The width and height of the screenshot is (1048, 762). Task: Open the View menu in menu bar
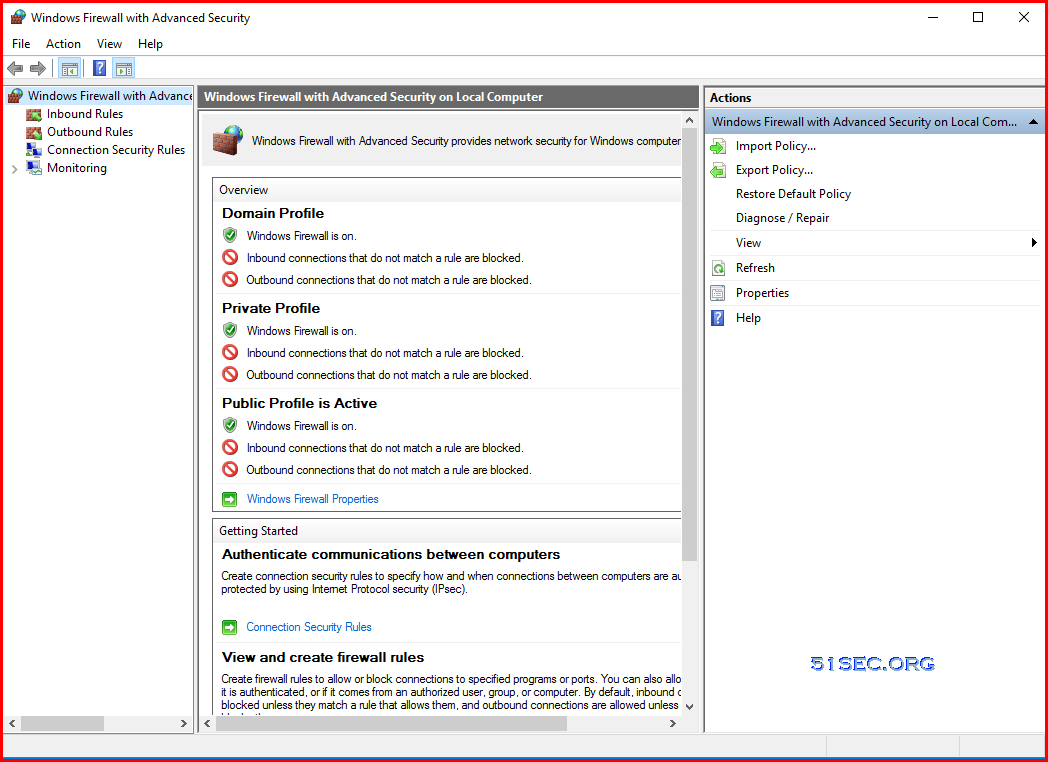110,43
